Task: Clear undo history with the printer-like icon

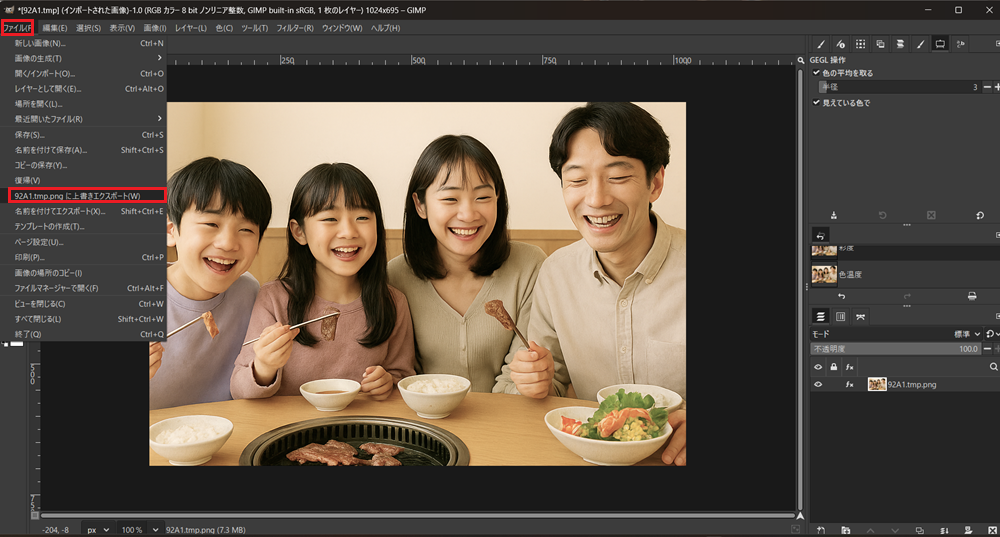Action: pos(972,297)
